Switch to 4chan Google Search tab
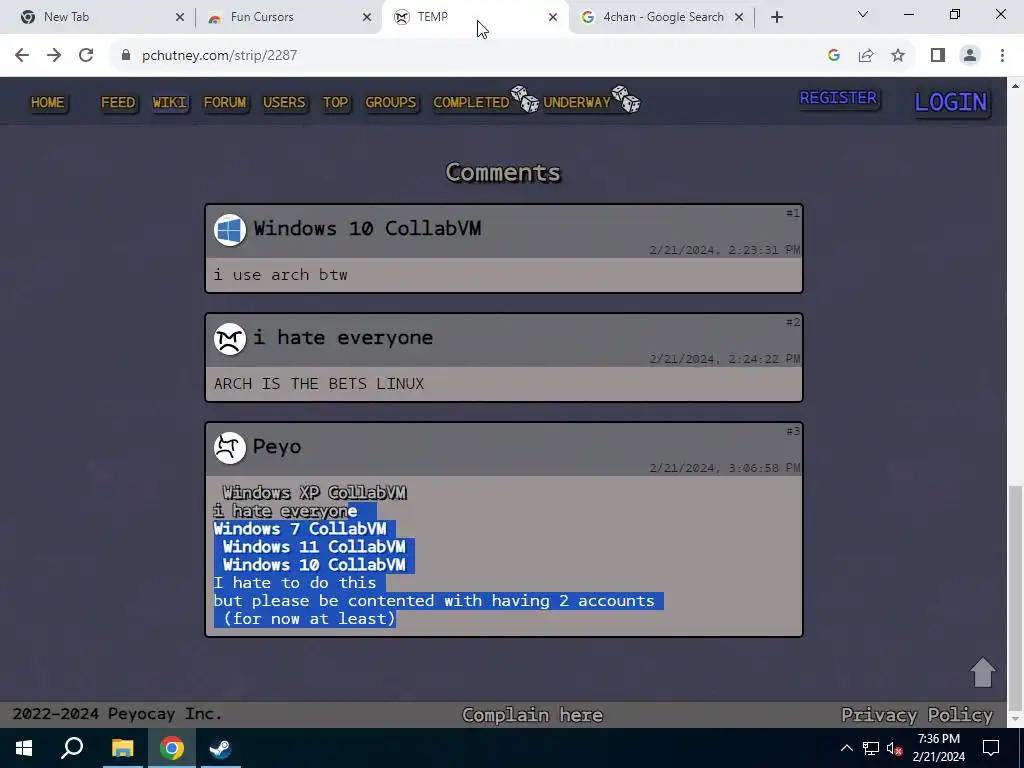Image resolution: width=1024 pixels, height=768 pixels. 664,17
